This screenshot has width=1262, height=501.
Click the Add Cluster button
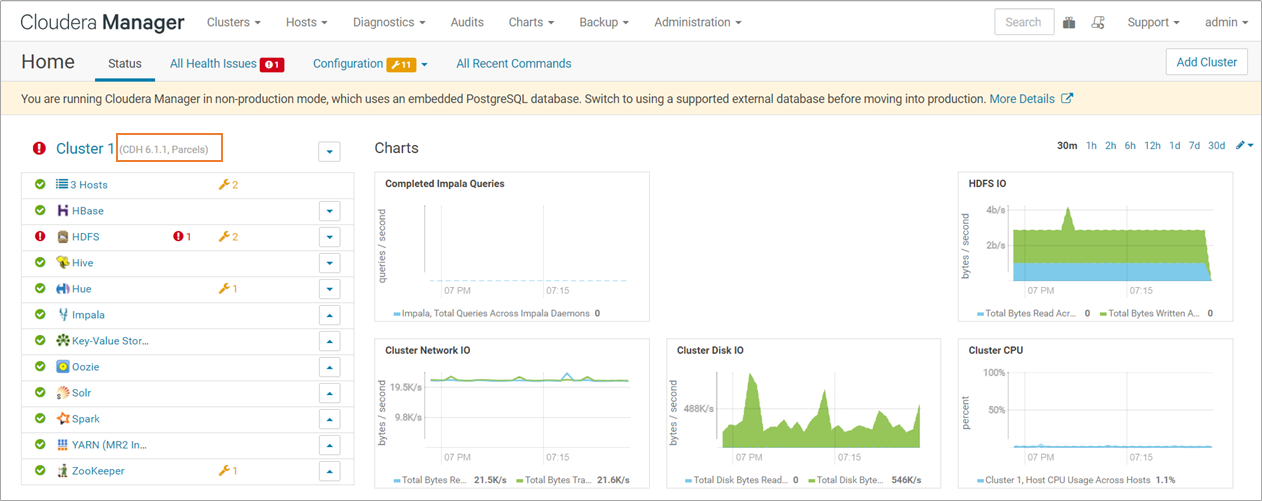tap(1207, 62)
